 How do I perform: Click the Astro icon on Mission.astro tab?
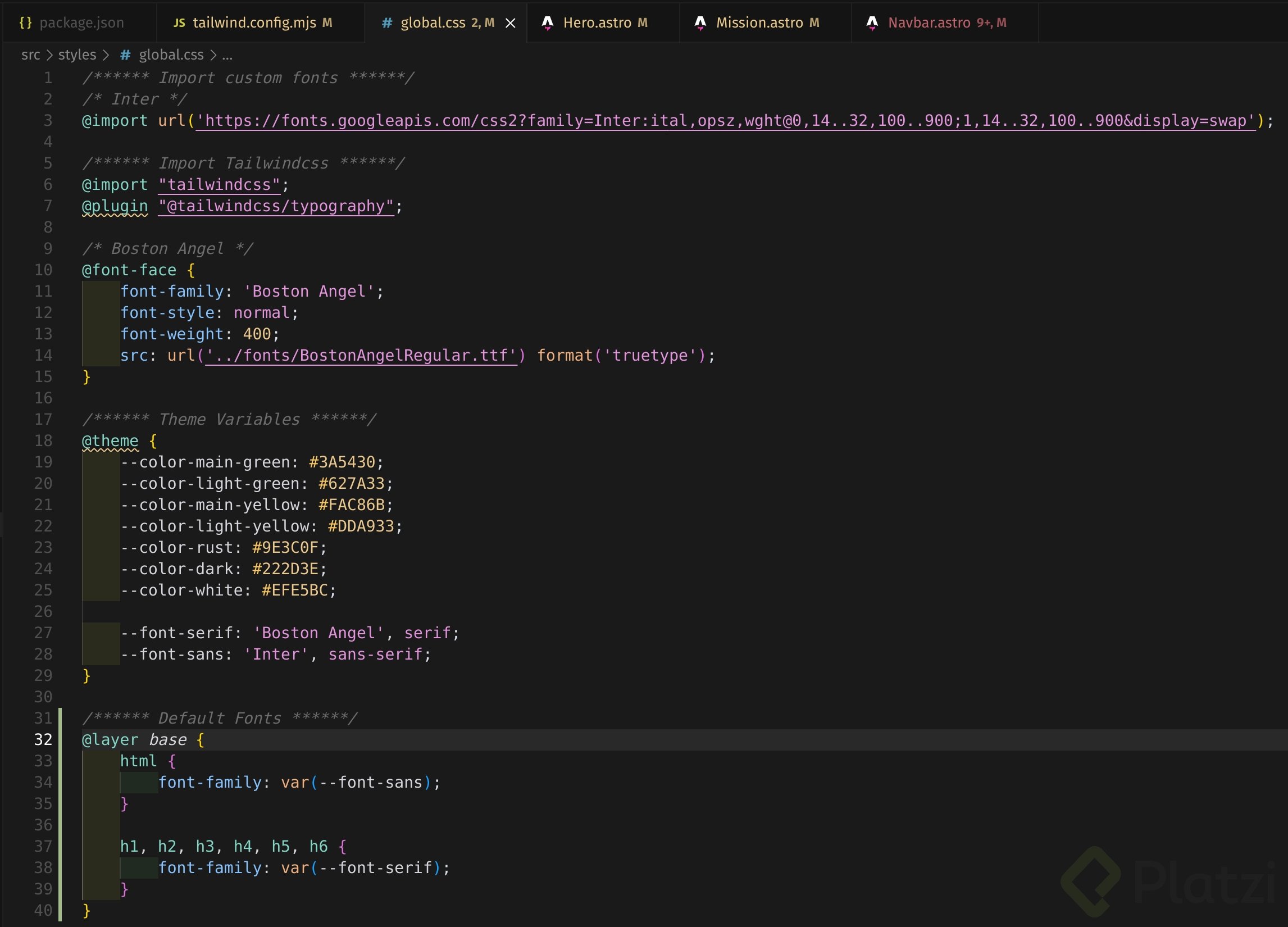pyautogui.click(x=700, y=22)
